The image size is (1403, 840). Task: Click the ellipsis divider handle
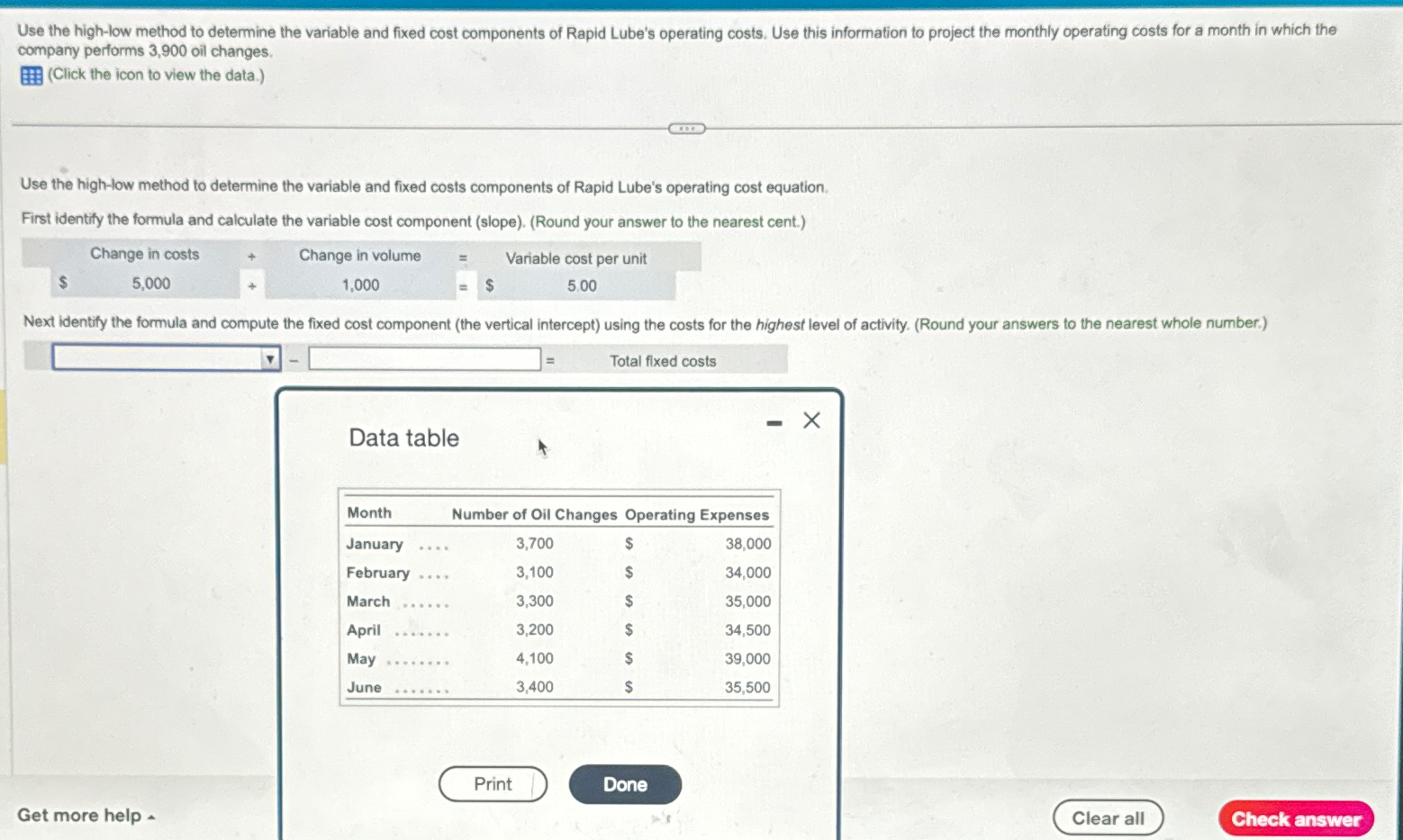[x=687, y=129]
